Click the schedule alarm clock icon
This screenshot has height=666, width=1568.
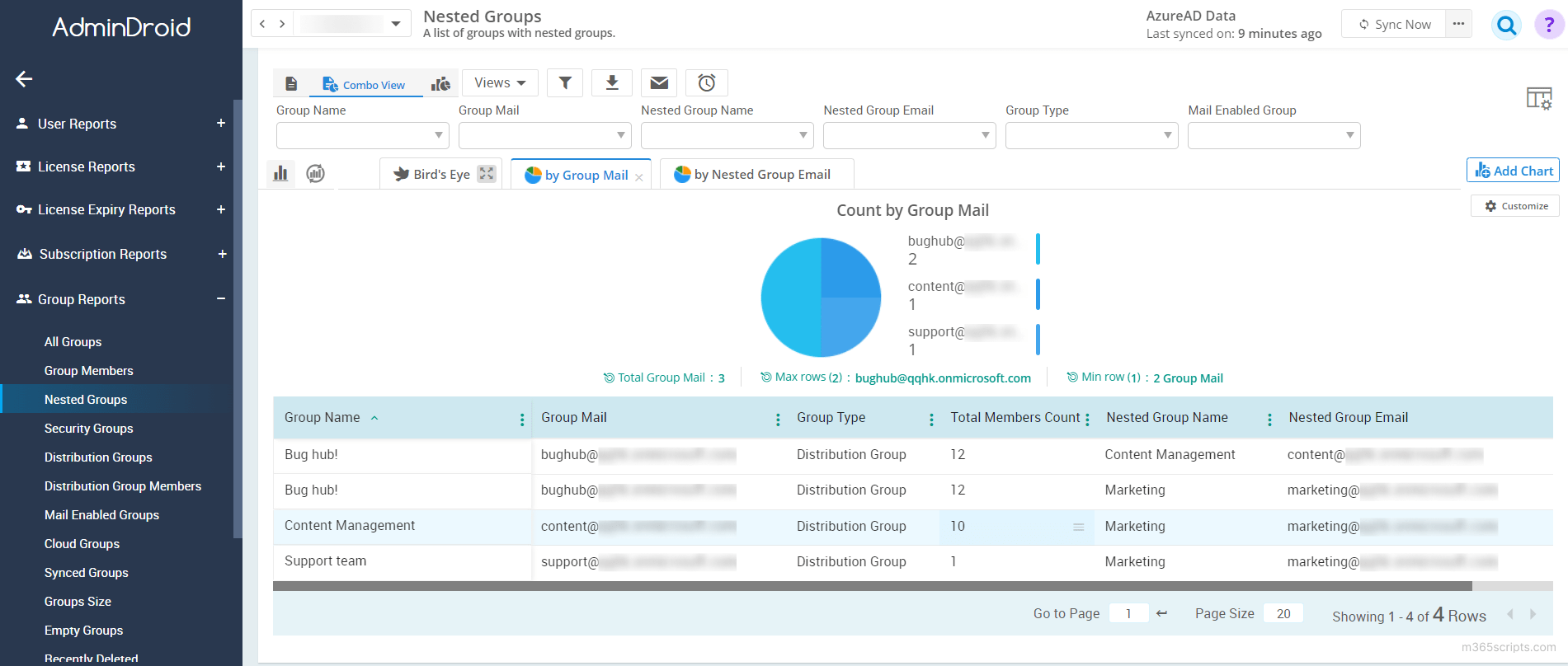[707, 82]
